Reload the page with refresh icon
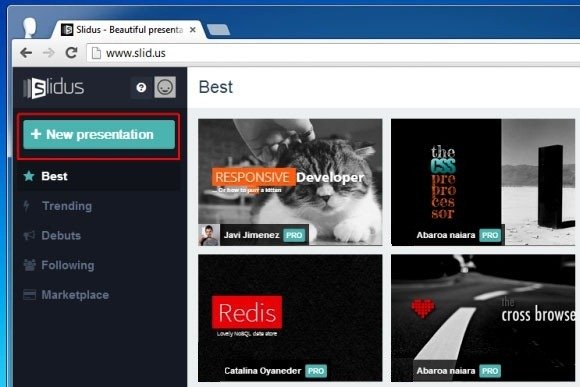Screen dimensions: 580x387 point(71,53)
